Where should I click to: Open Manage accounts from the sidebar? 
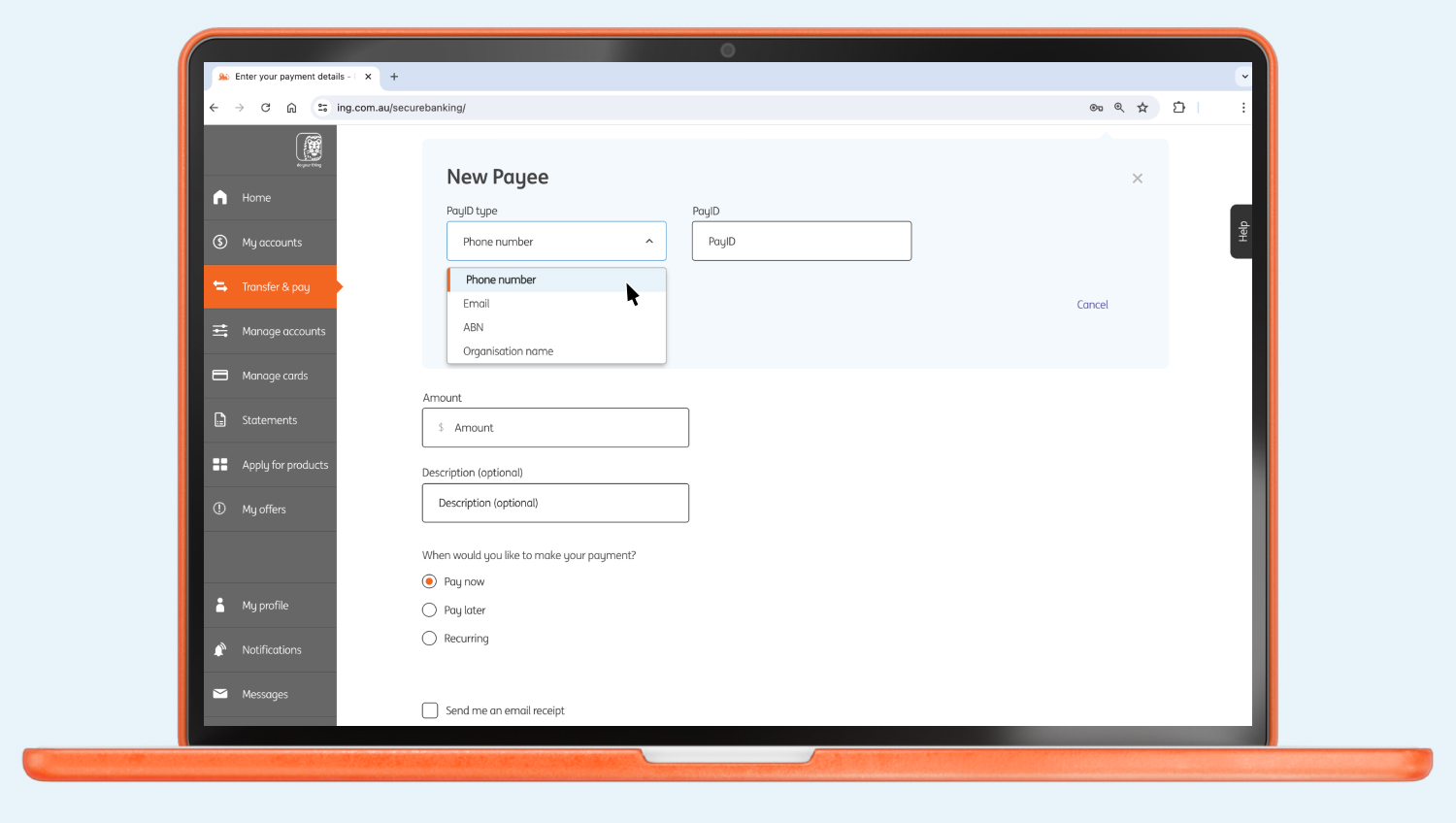pyautogui.click(x=283, y=331)
